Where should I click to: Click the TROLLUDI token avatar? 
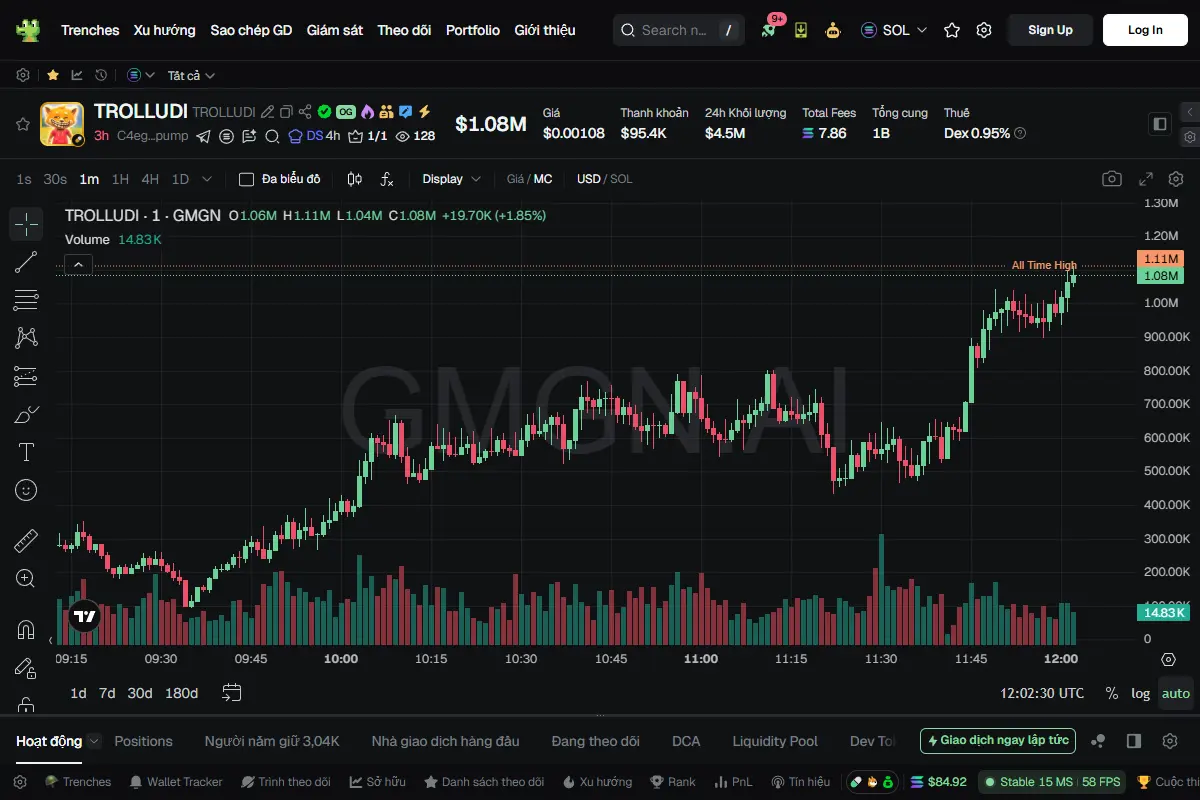pos(62,124)
